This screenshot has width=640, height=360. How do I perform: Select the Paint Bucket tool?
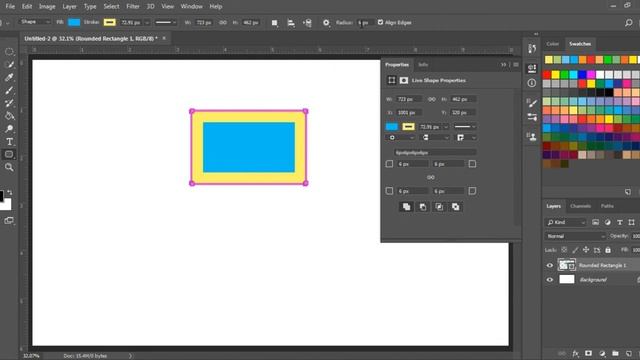pos(9,116)
